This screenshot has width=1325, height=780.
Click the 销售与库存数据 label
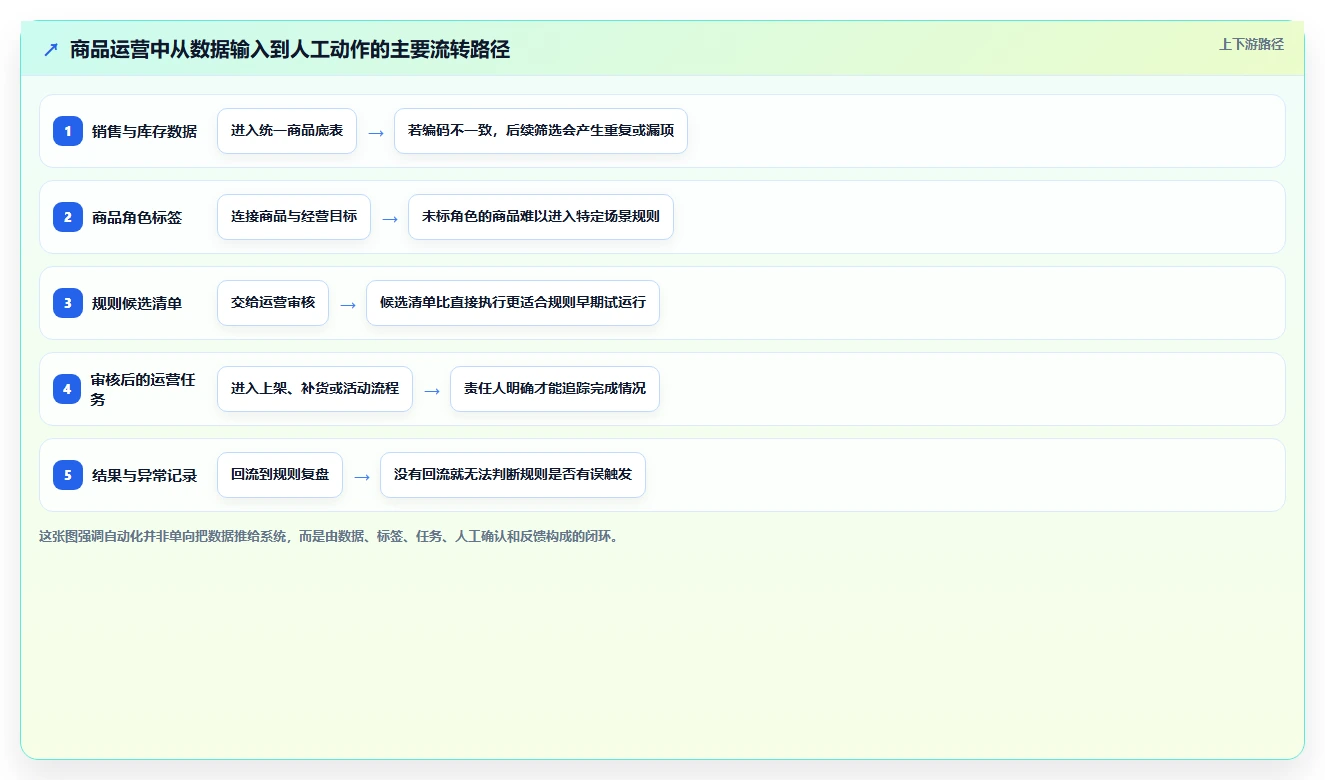click(144, 131)
